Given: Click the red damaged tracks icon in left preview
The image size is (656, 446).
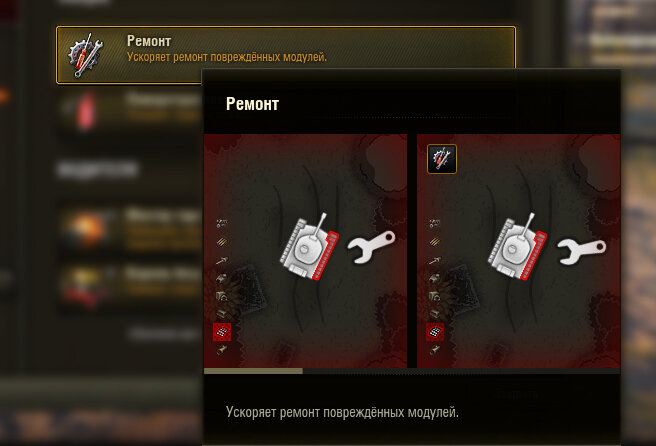Looking at the screenshot, I should tap(222, 332).
